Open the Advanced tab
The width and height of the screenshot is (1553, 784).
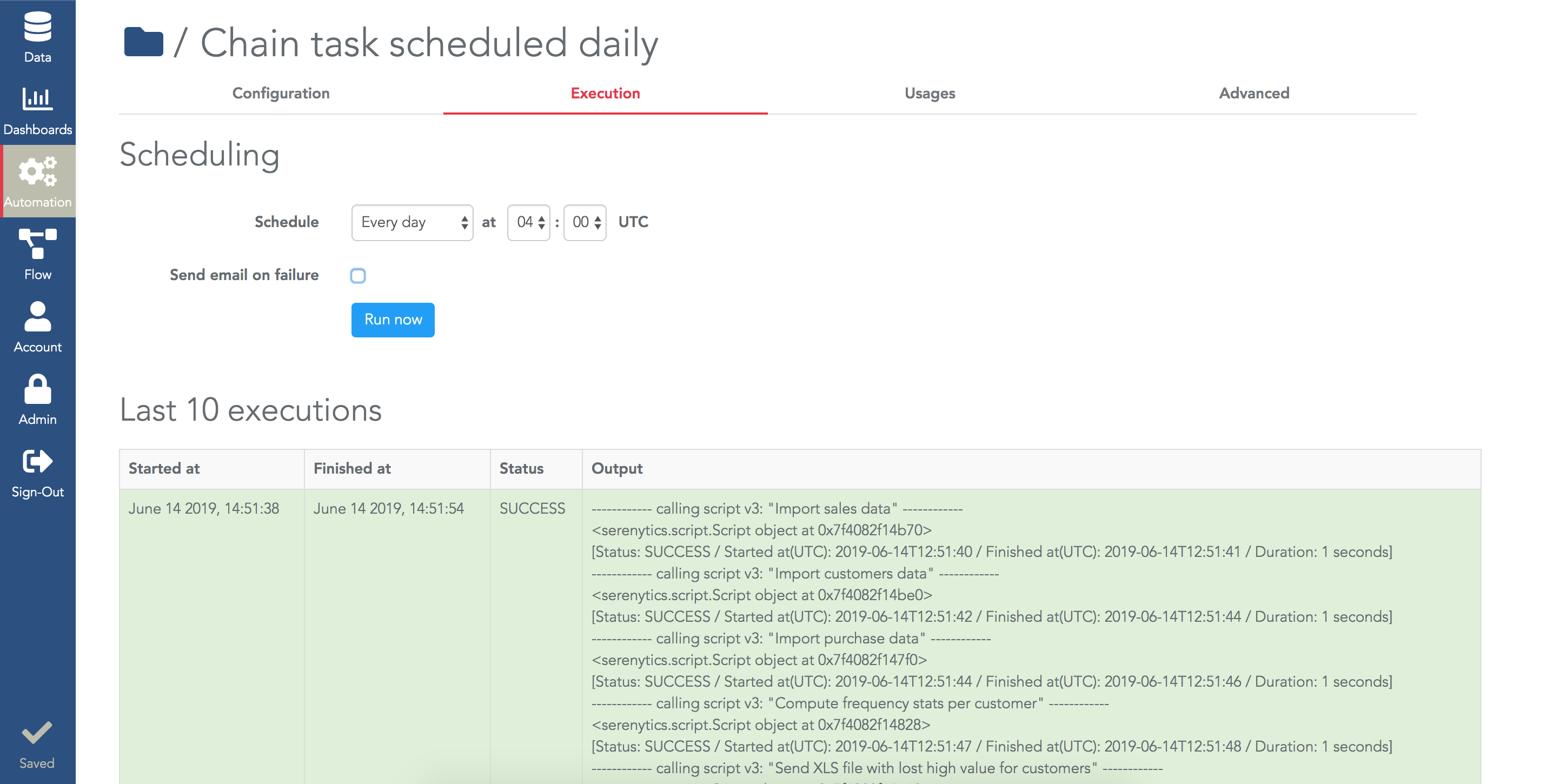pyautogui.click(x=1254, y=92)
